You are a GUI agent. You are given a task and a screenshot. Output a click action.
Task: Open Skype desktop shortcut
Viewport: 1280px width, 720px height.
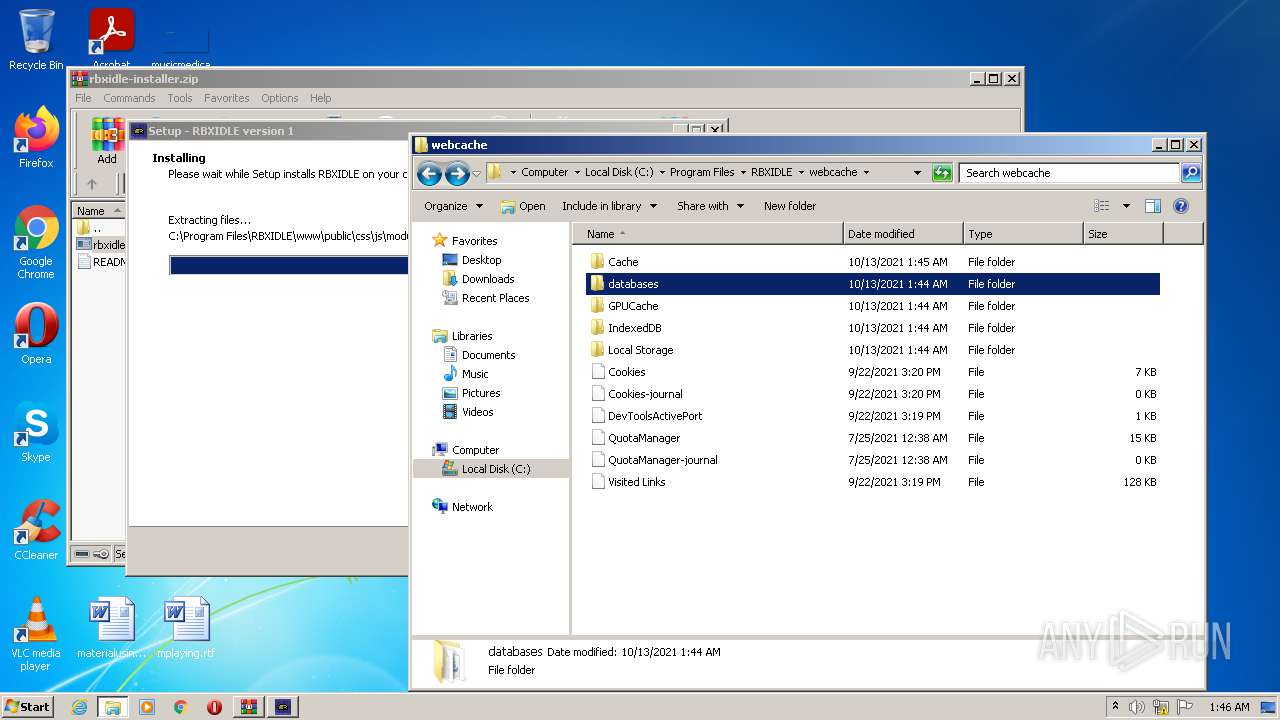36,432
